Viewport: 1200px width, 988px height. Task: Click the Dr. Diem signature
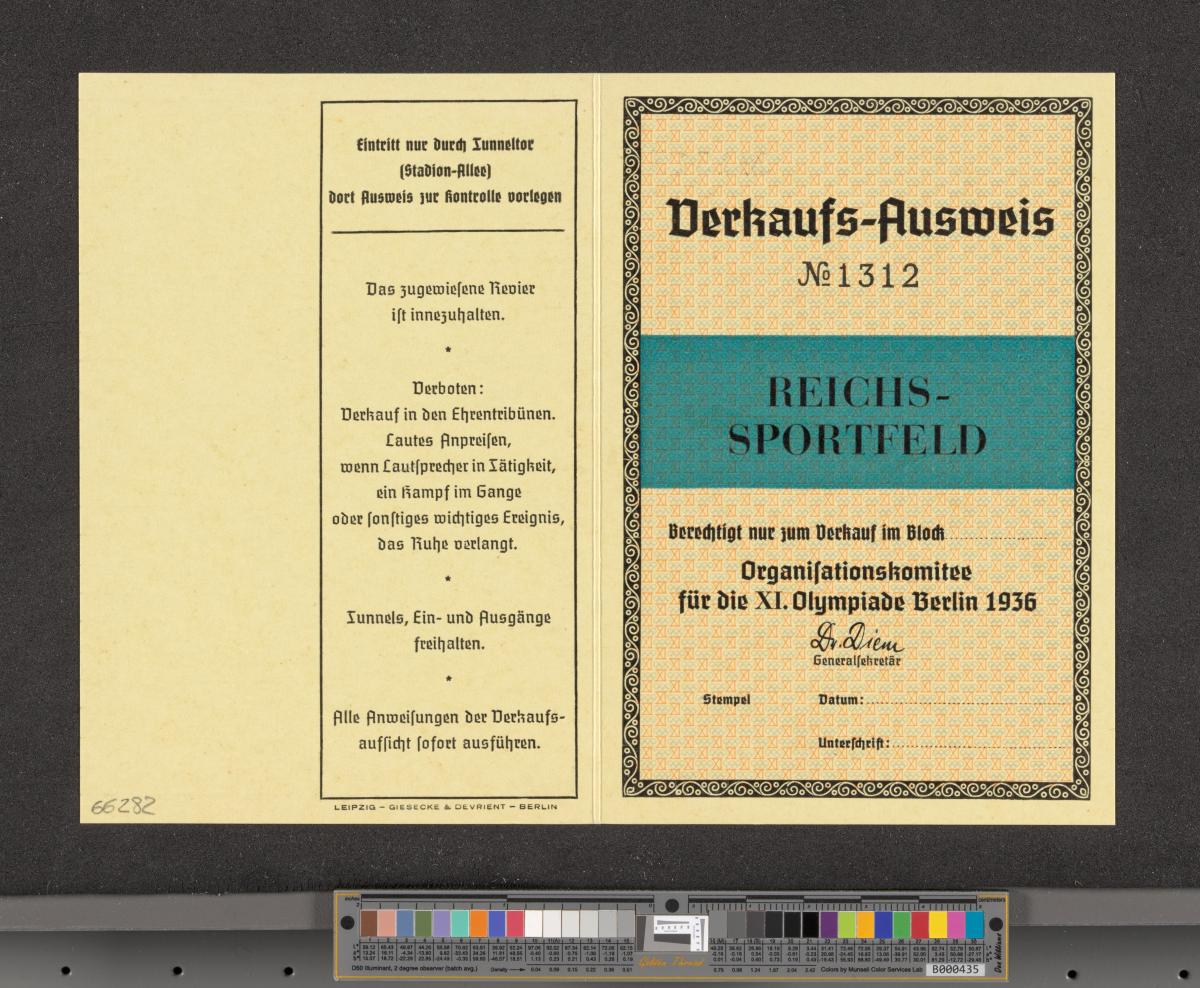pos(855,641)
